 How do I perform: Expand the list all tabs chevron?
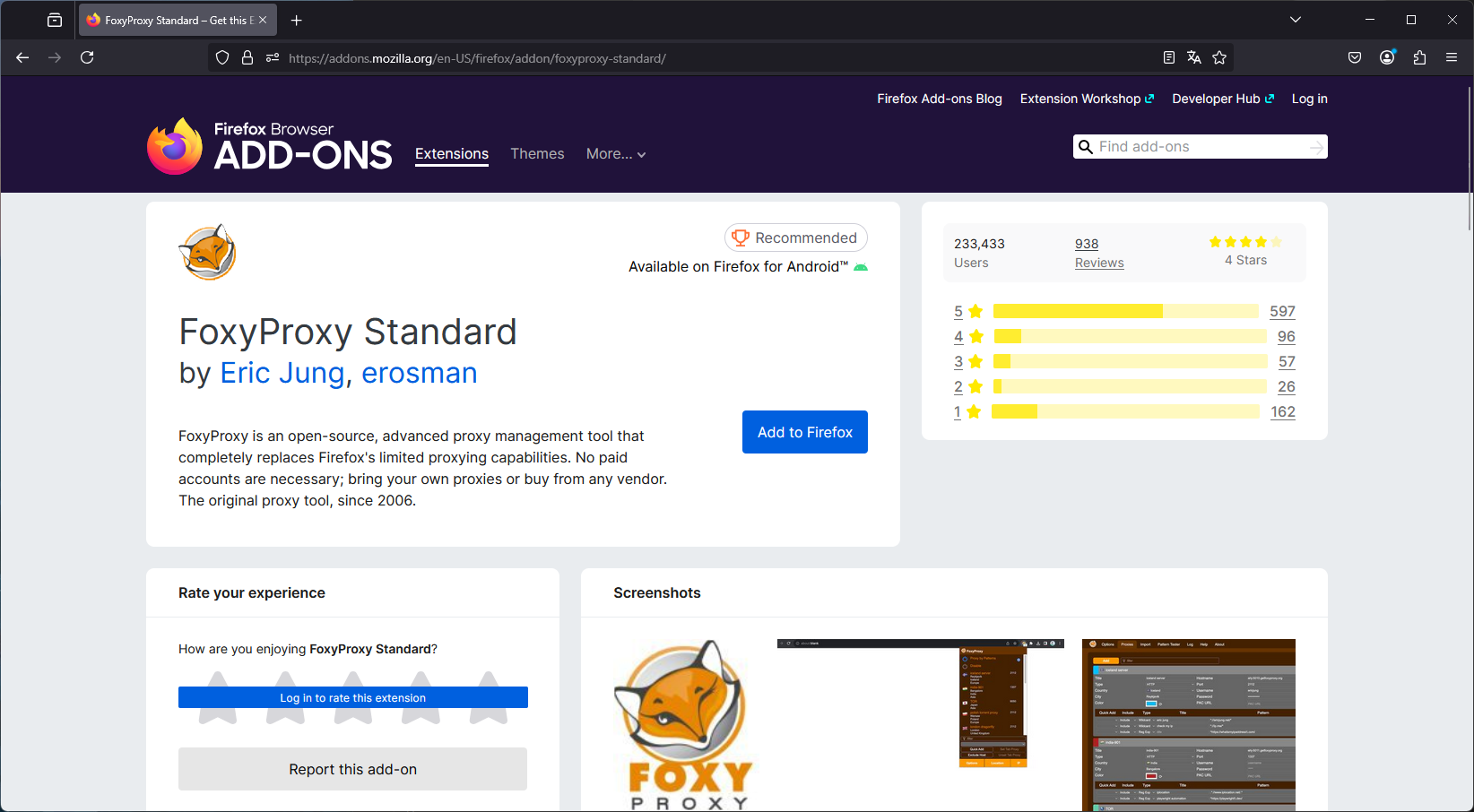tap(1296, 20)
